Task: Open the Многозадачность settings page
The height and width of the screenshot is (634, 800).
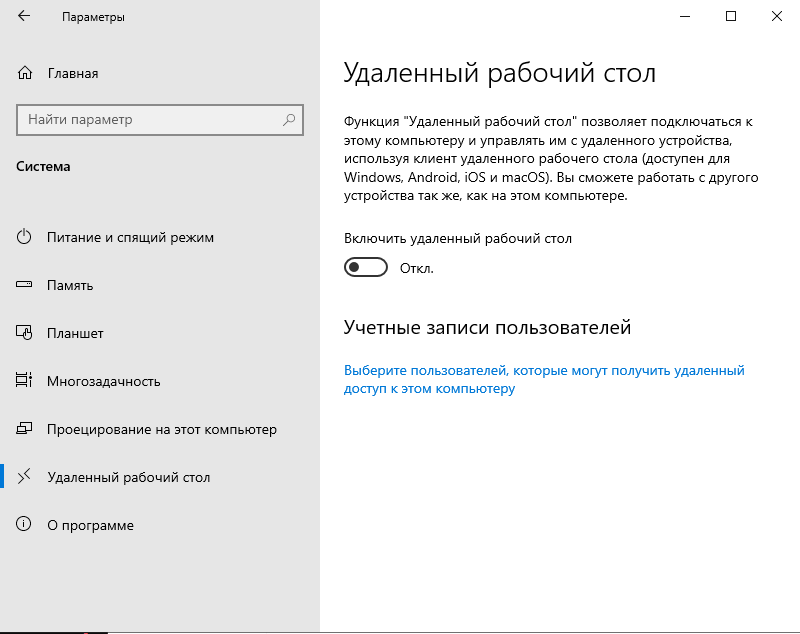Action: 108,381
